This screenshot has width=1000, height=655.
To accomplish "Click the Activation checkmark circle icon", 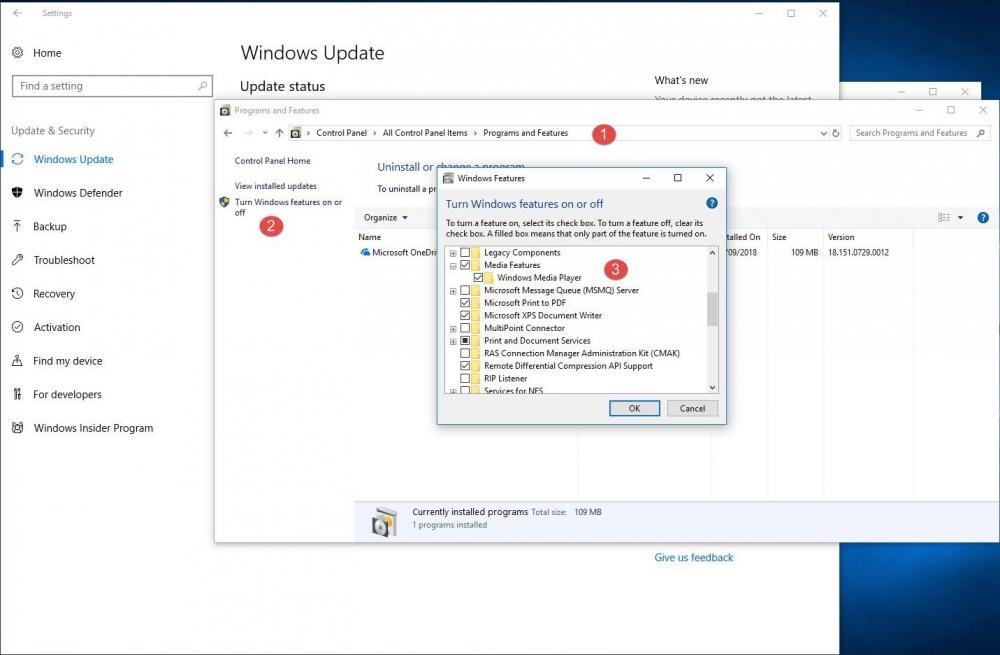I will [x=18, y=327].
